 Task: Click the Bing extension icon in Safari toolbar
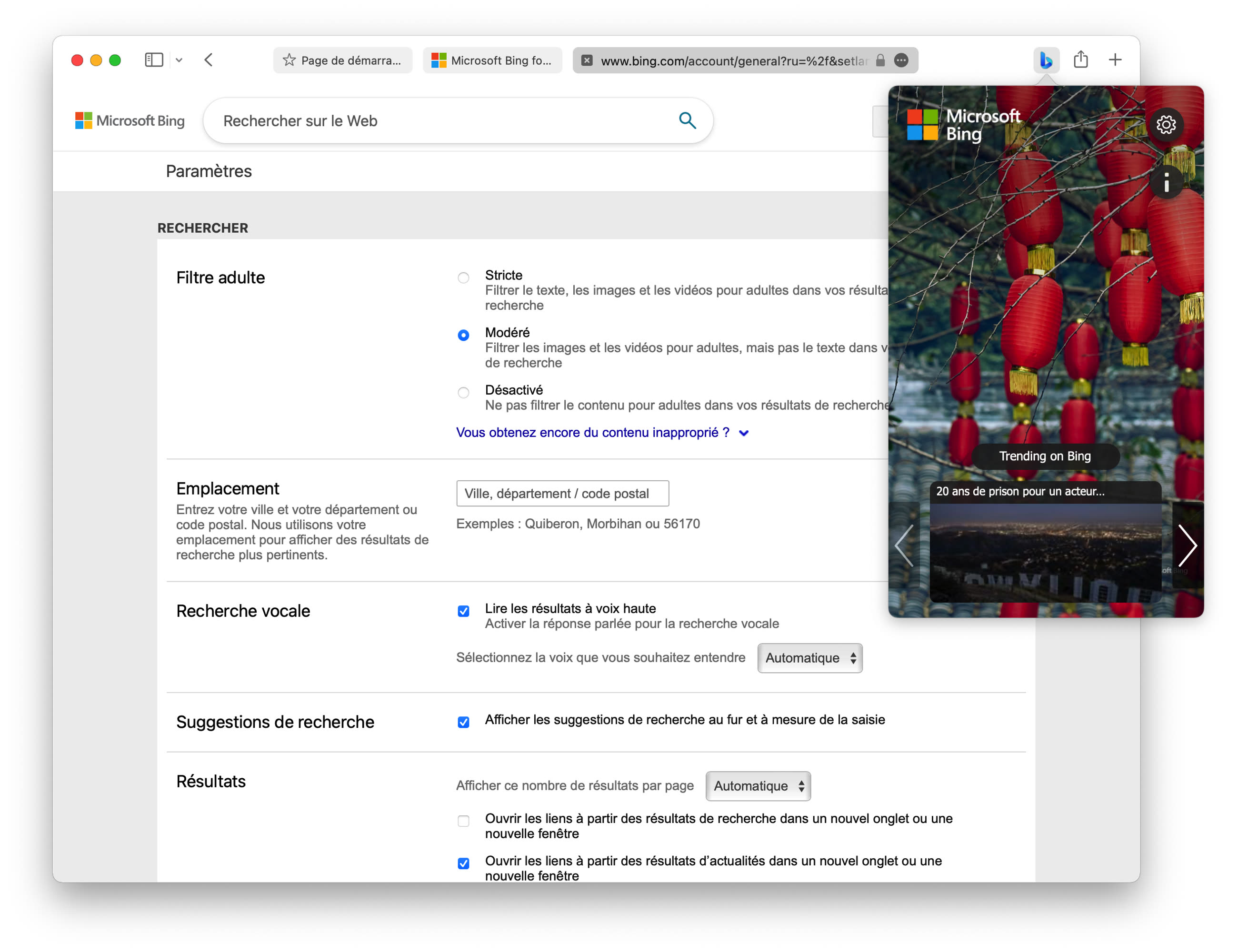[x=1046, y=59]
